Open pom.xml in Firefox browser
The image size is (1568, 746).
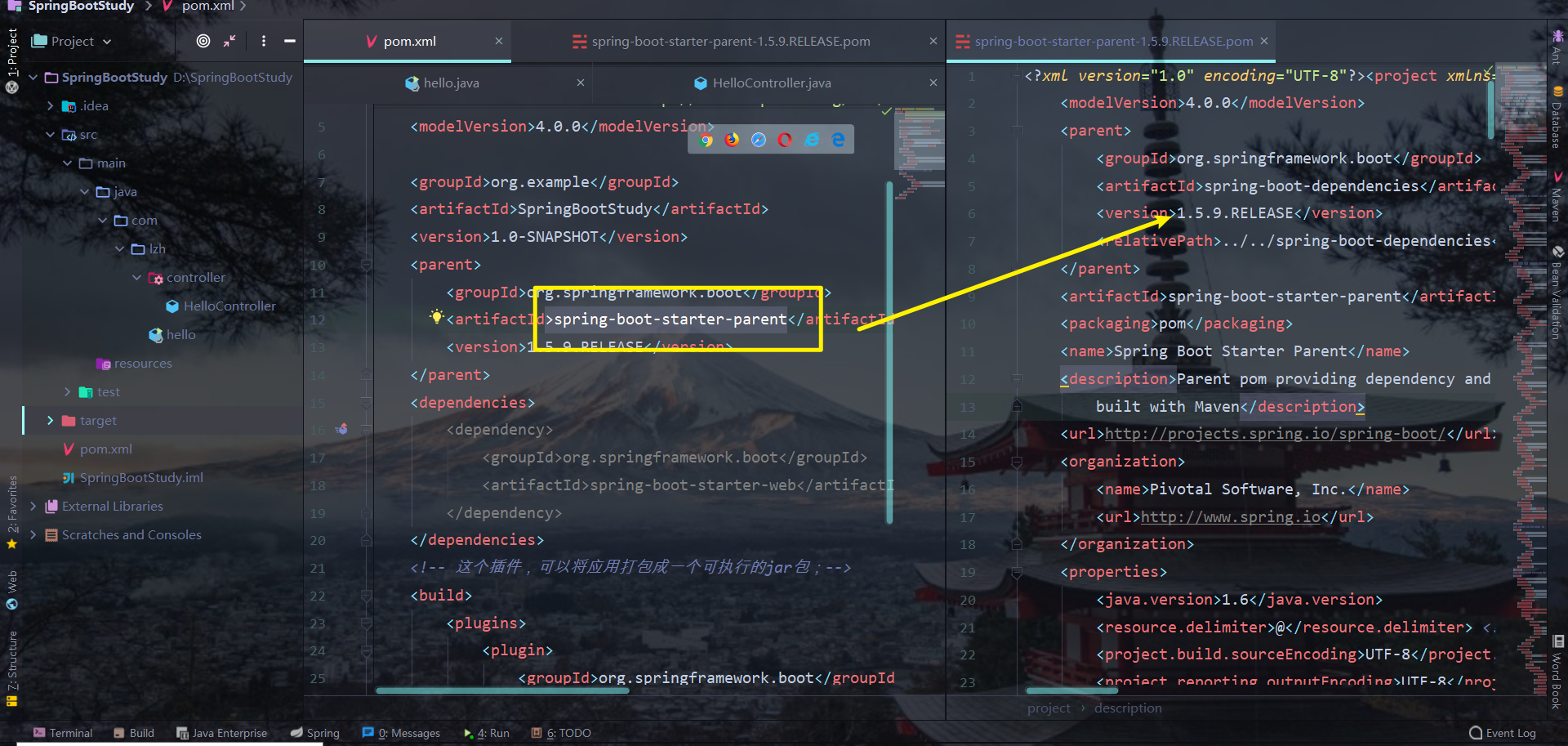click(732, 140)
